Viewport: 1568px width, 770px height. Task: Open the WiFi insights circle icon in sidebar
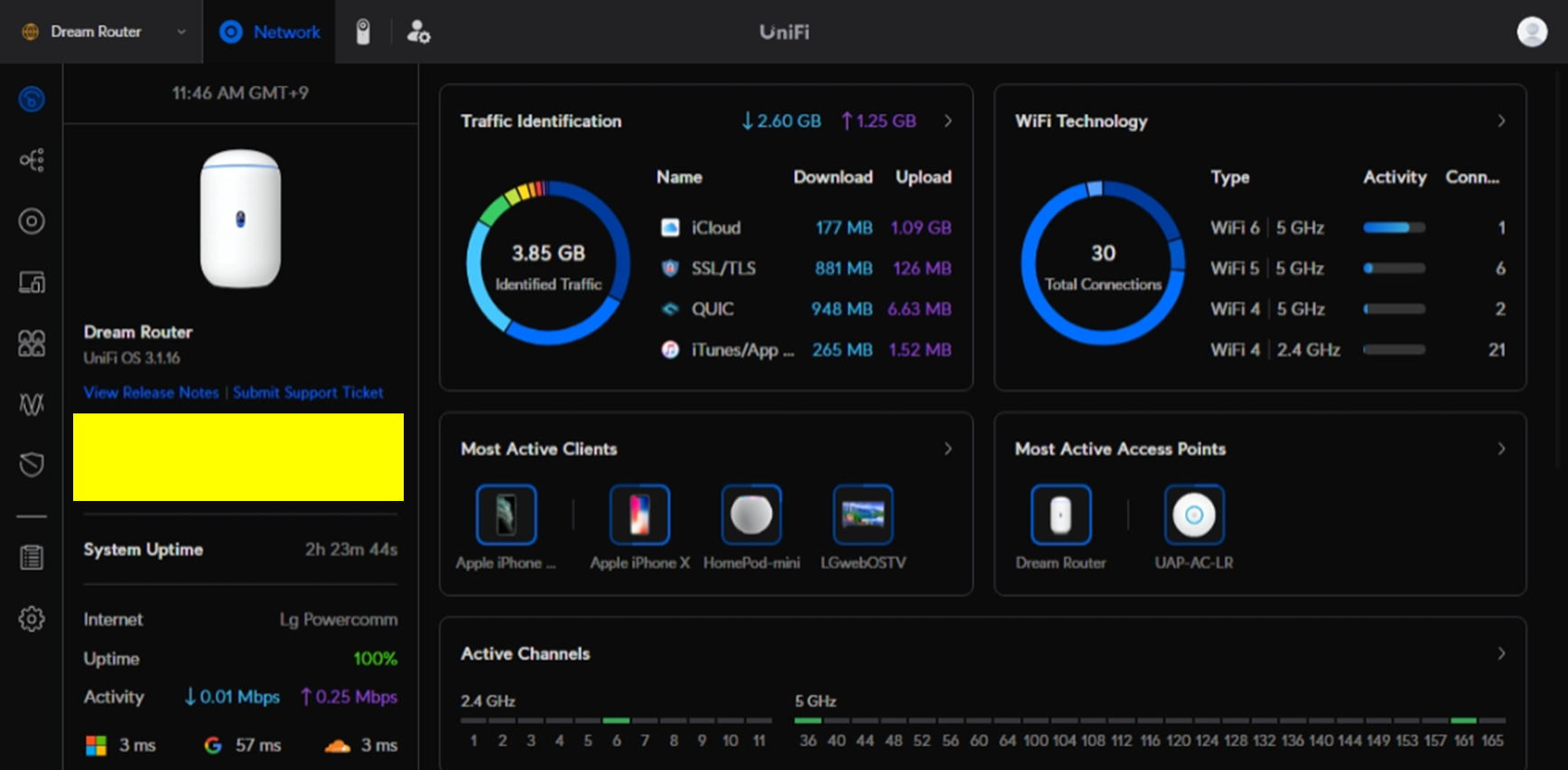pyautogui.click(x=32, y=221)
